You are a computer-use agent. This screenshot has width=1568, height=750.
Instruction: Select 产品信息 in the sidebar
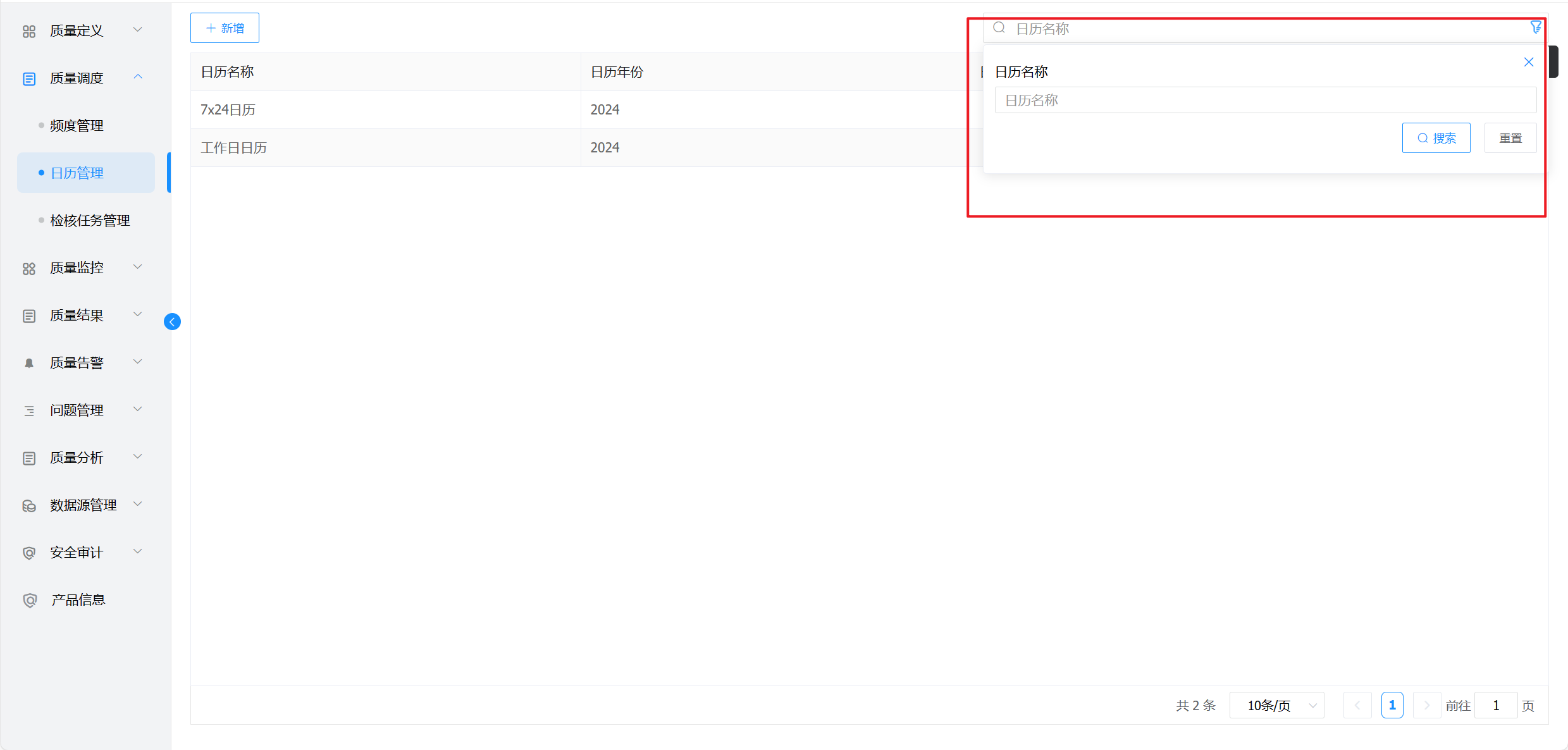tap(78, 600)
